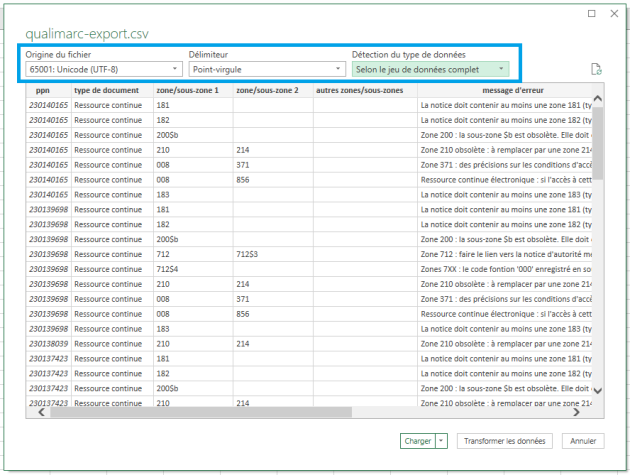Maximize the import dialog window
Image resolution: width=630 pixels, height=475 pixels.
[x=591, y=14]
